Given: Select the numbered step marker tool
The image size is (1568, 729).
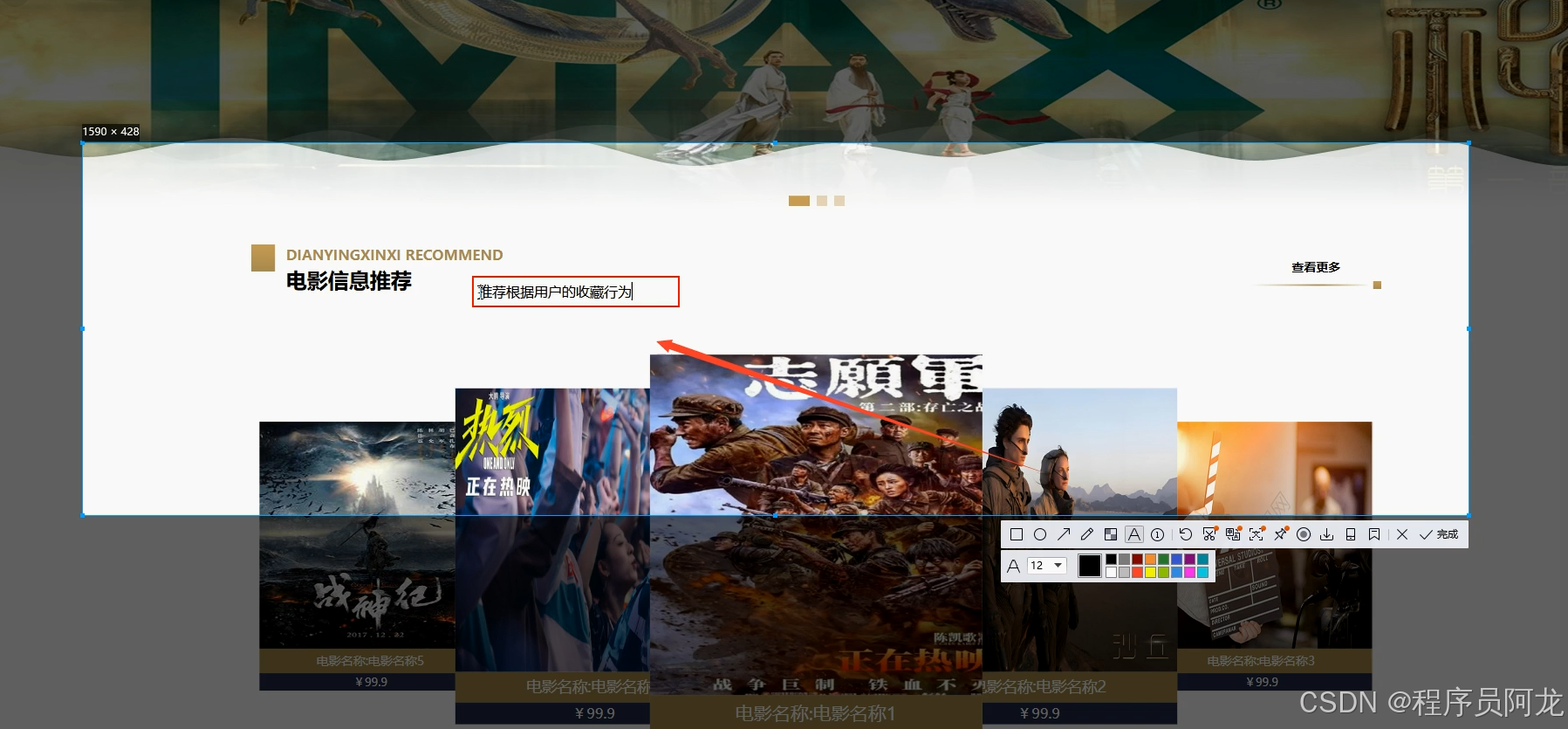Looking at the screenshot, I should [x=1157, y=534].
